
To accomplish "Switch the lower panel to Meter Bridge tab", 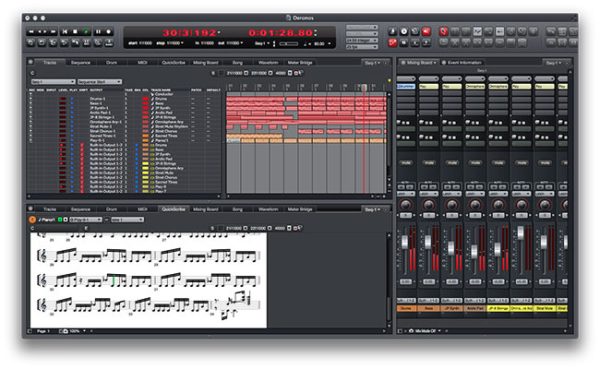I will tap(300, 209).
